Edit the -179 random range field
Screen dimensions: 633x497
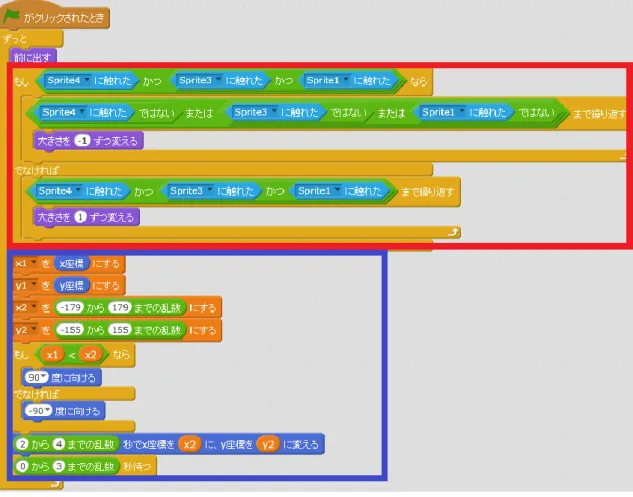(x=70, y=308)
